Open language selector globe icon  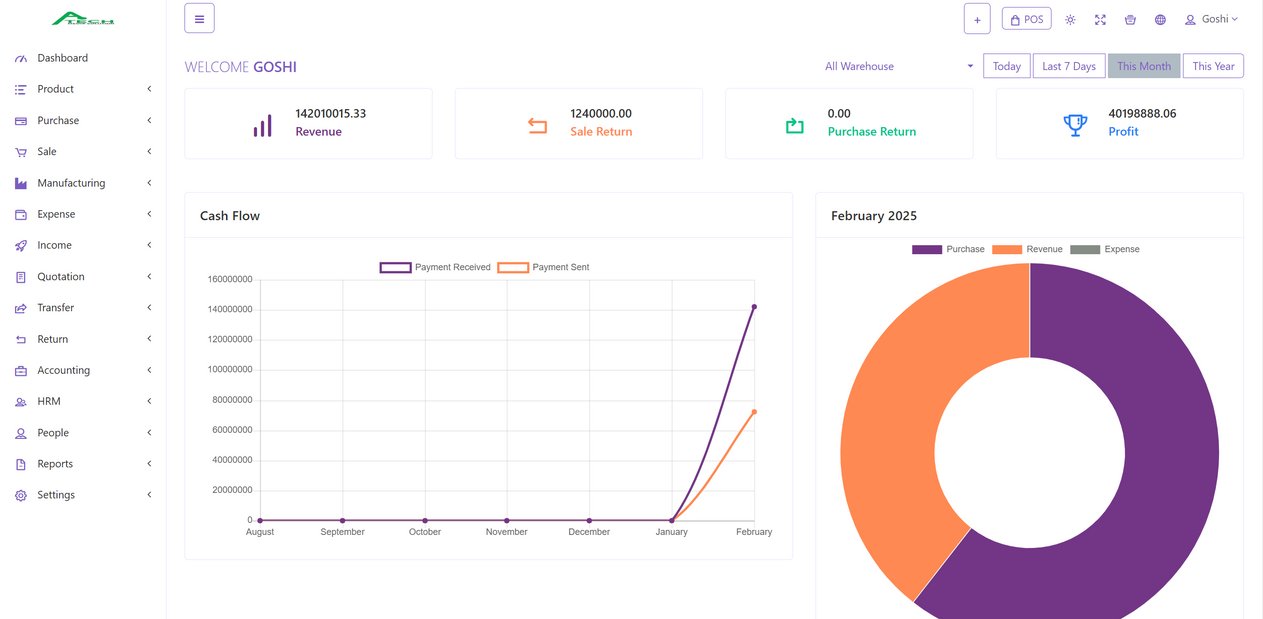(x=1160, y=19)
